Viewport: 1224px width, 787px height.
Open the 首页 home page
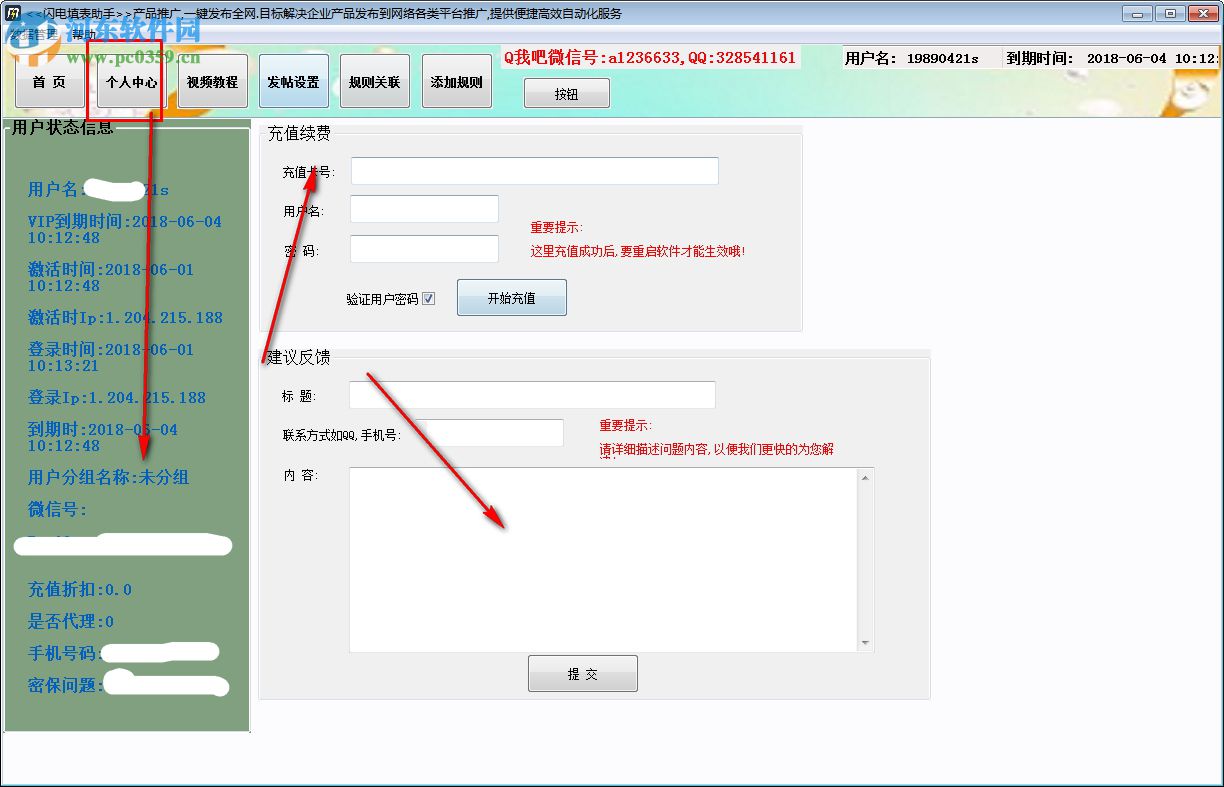click(x=50, y=84)
